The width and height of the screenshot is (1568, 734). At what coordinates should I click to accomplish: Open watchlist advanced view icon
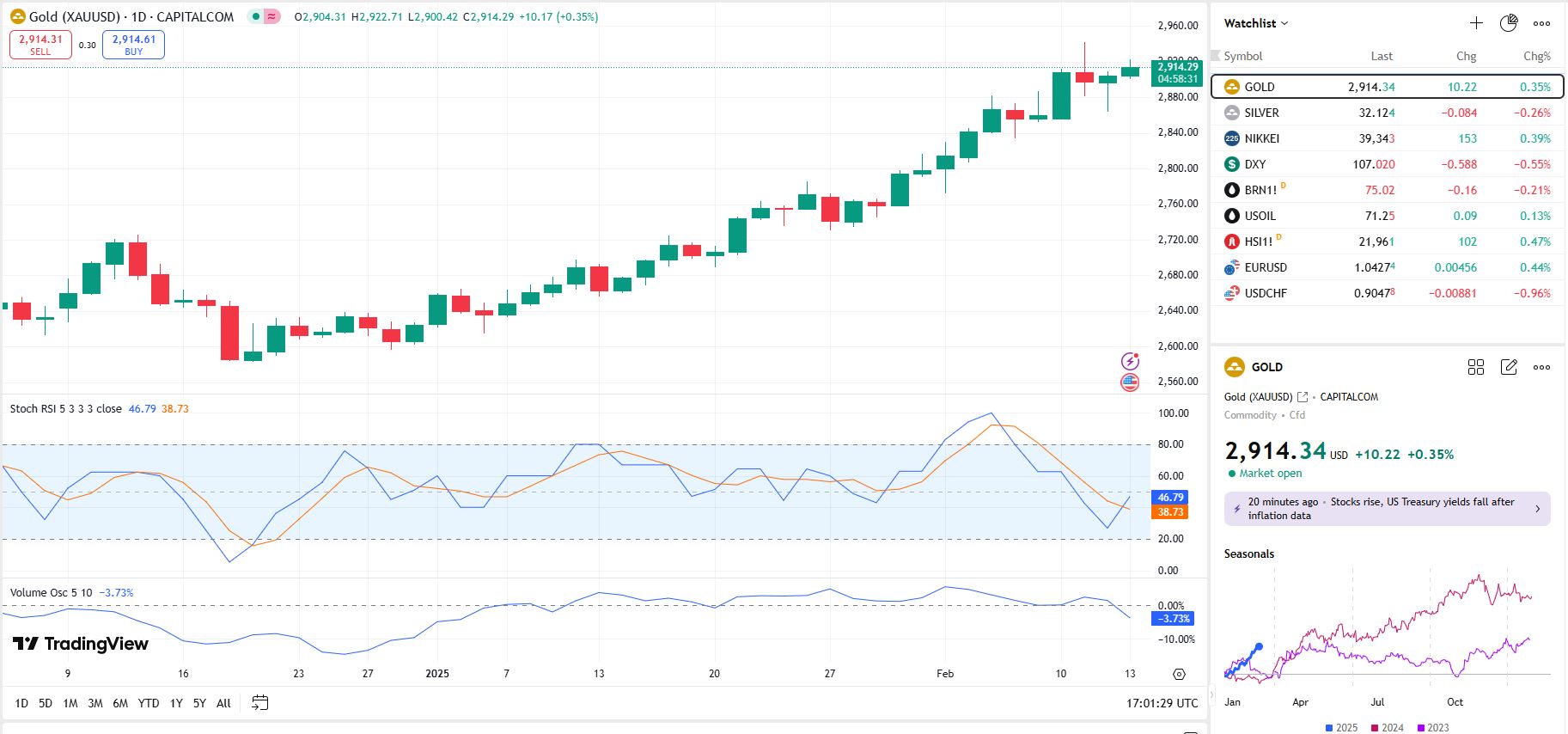click(x=1509, y=23)
